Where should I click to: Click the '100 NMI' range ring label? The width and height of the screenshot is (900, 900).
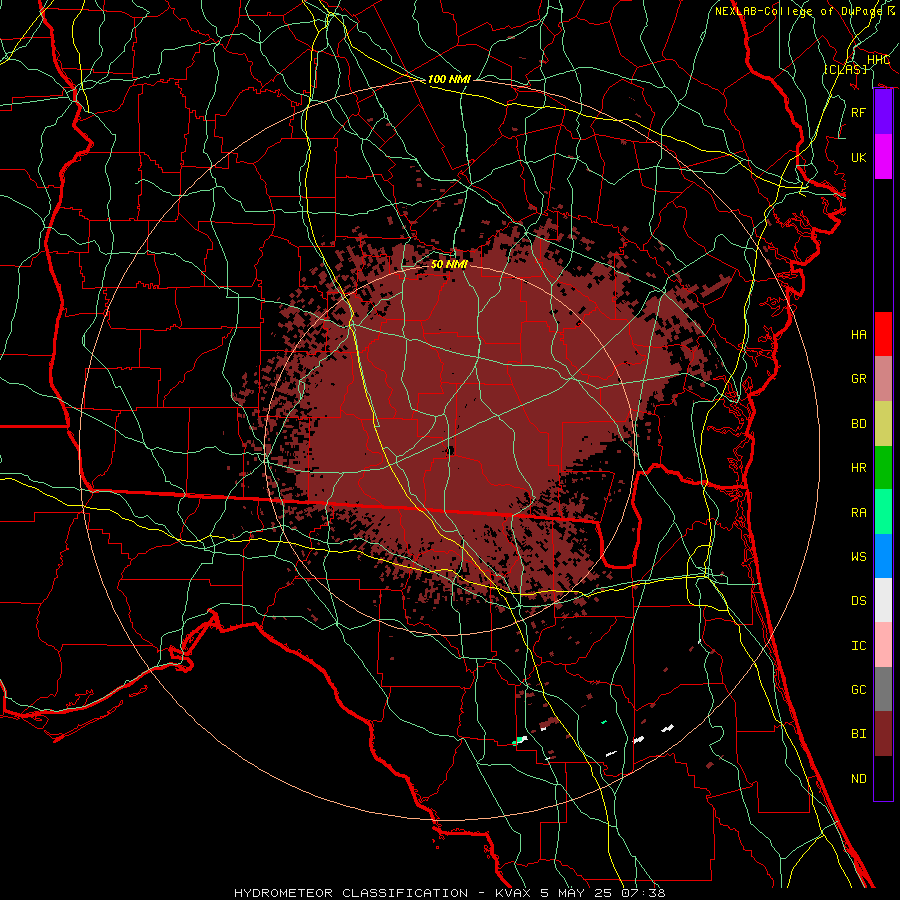tap(449, 79)
